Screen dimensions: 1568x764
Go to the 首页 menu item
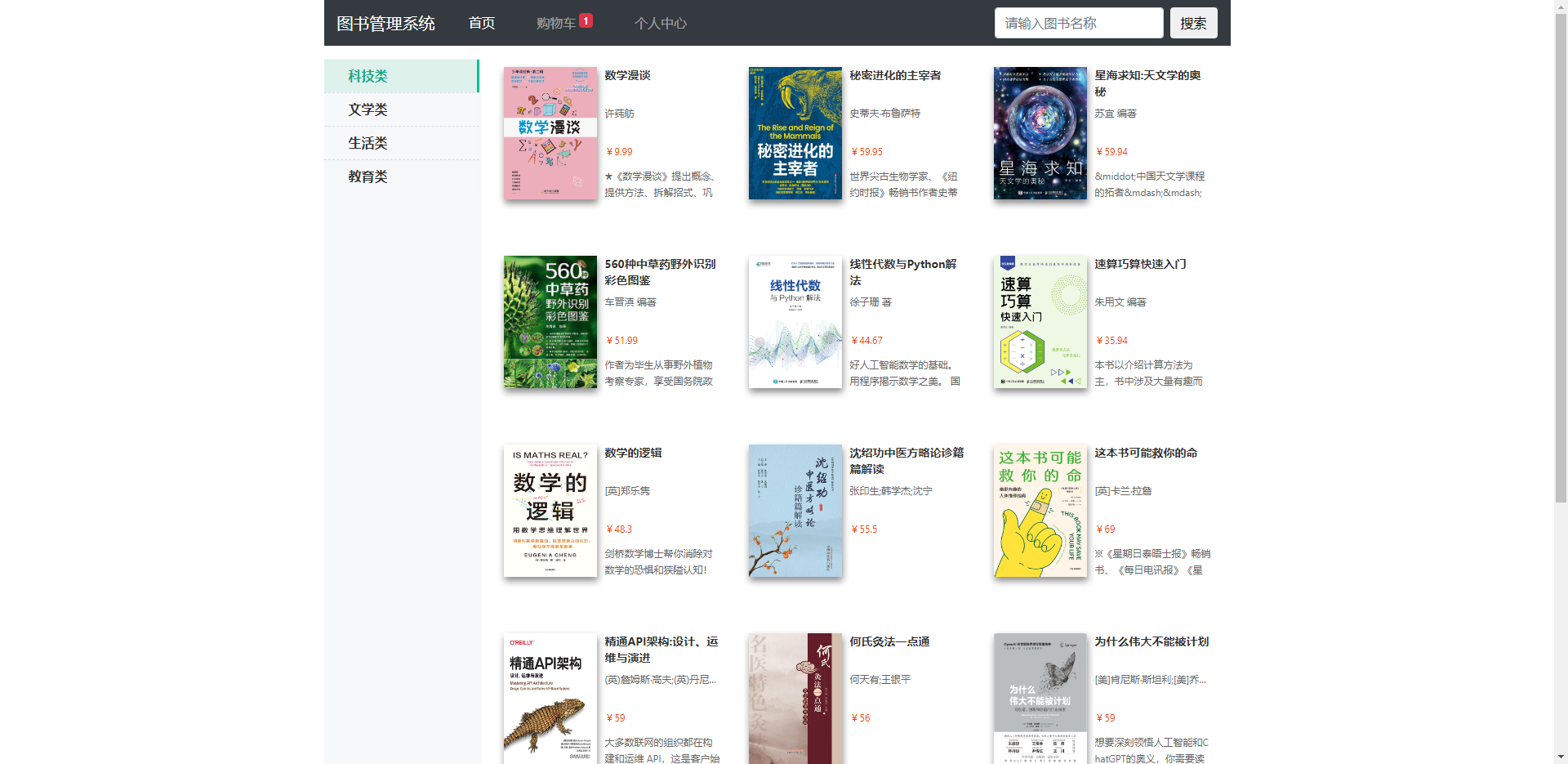[482, 23]
